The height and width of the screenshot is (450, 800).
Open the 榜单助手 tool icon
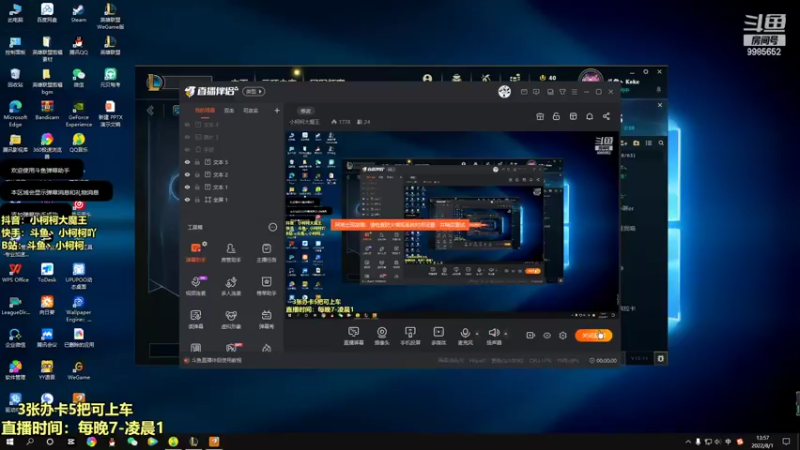pos(266,286)
